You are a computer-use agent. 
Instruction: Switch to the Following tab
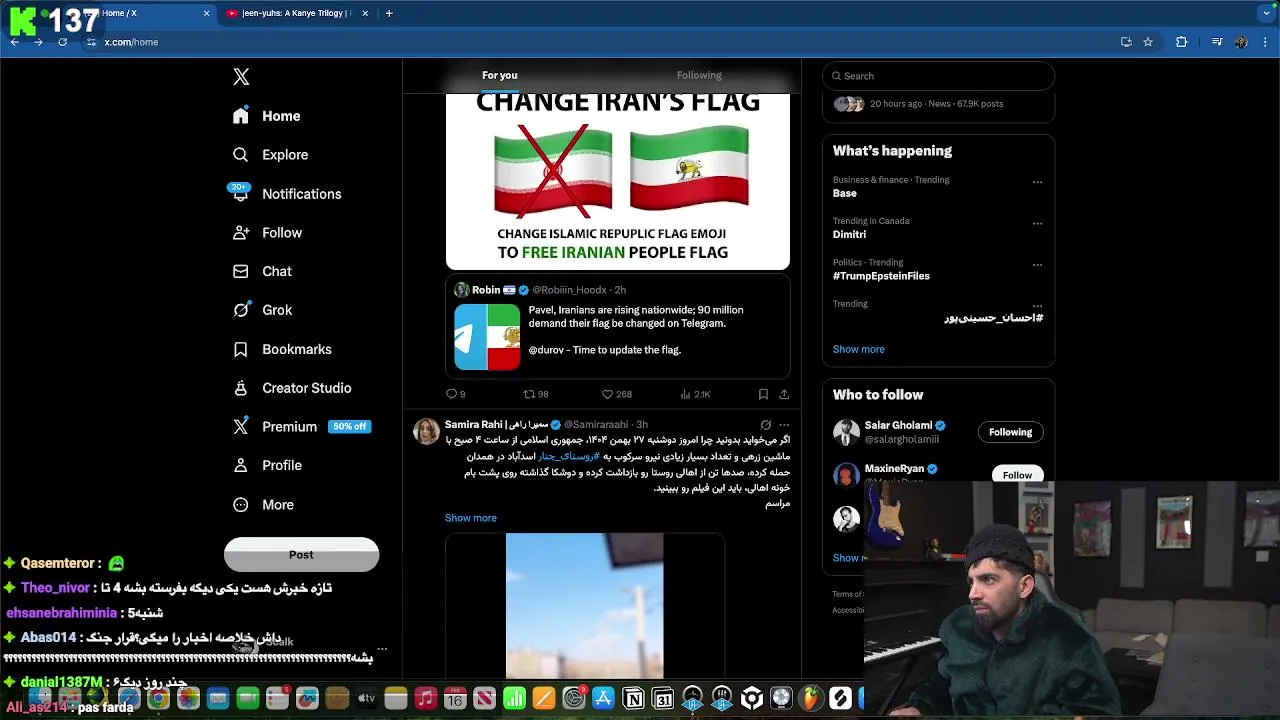pyautogui.click(x=699, y=75)
